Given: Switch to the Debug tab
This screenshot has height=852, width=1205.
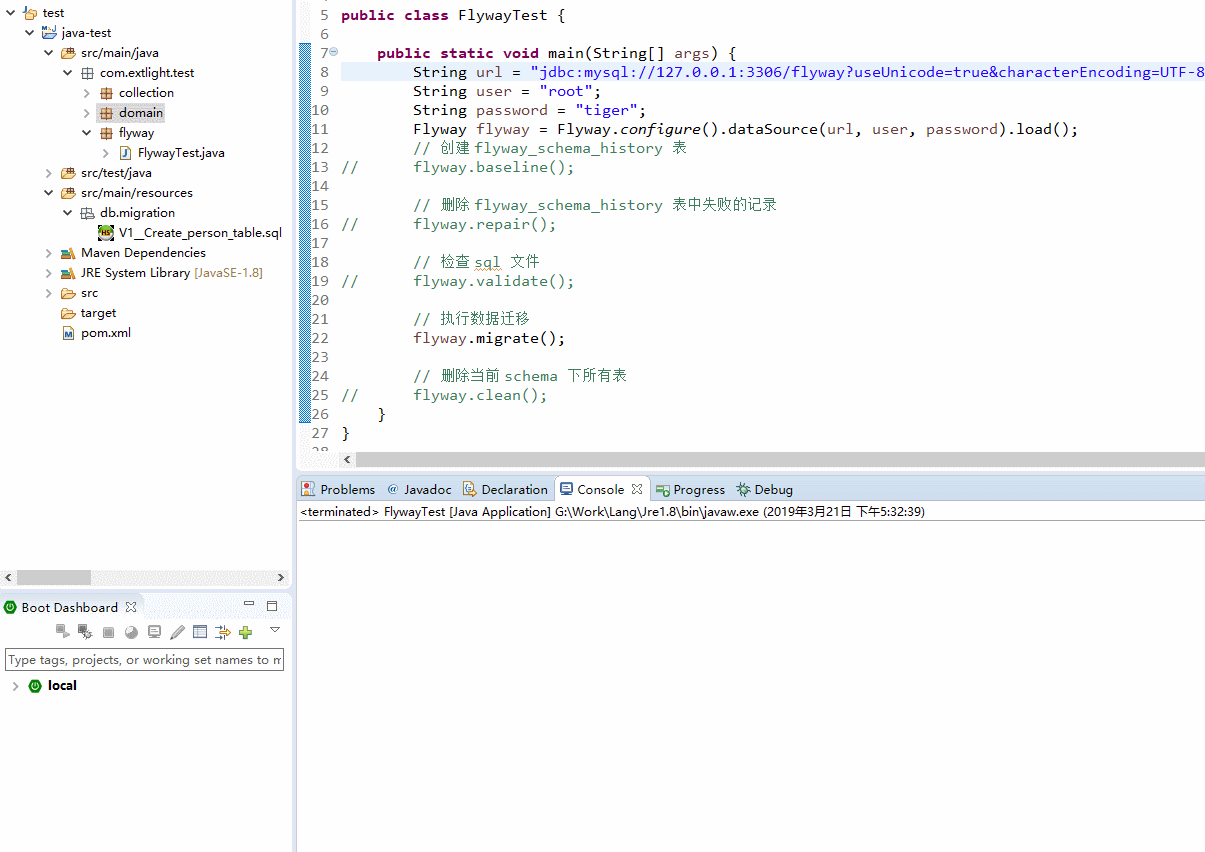Looking at the screenshot, I should click(x=765, y=489).
